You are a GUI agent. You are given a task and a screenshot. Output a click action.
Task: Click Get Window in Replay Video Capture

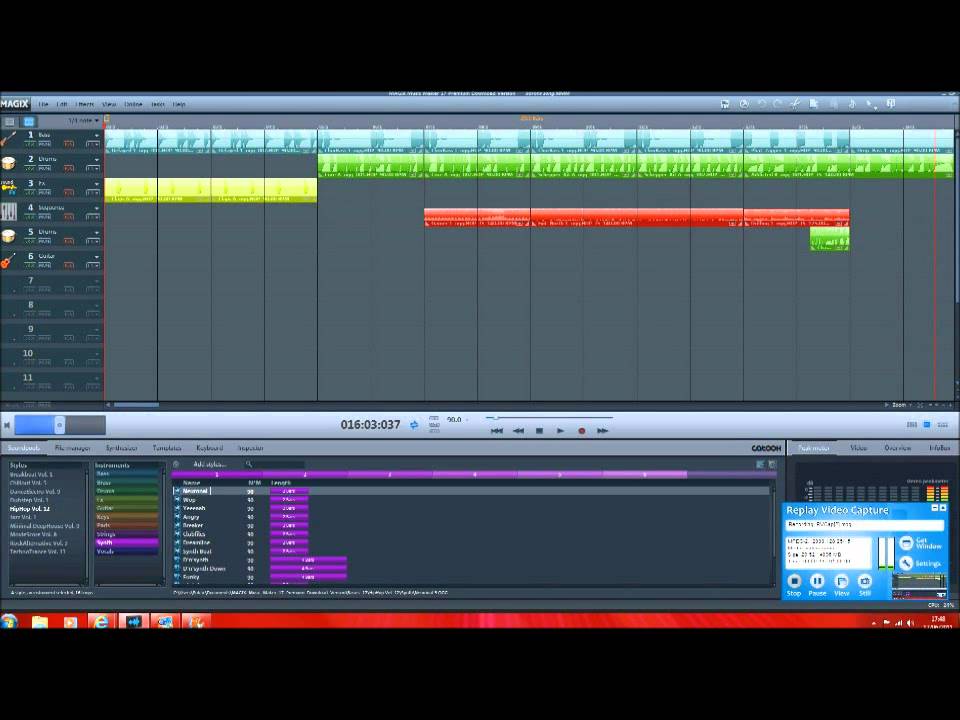pyautogui.click(x=920, y=543)
